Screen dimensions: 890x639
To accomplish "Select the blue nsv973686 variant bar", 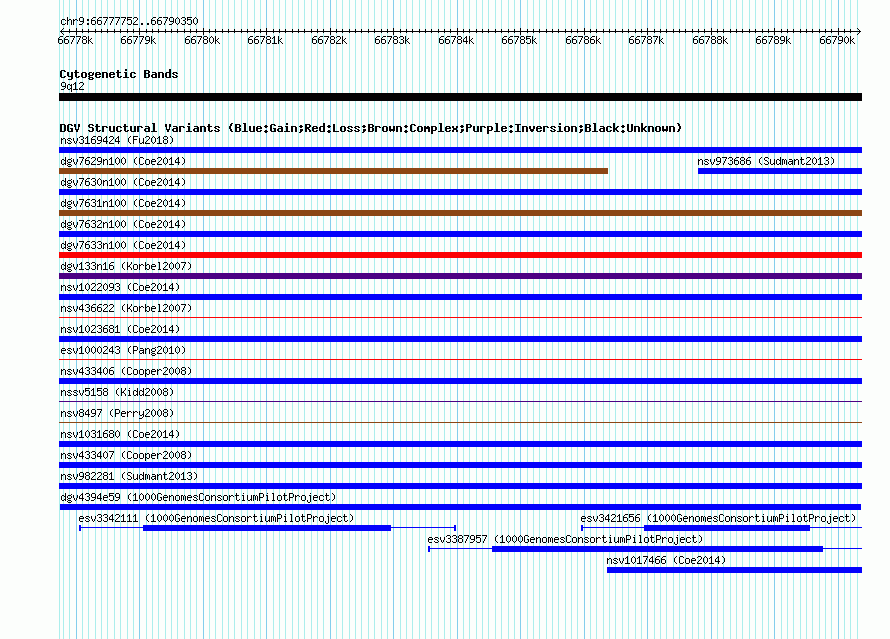I will pos(780,171).
